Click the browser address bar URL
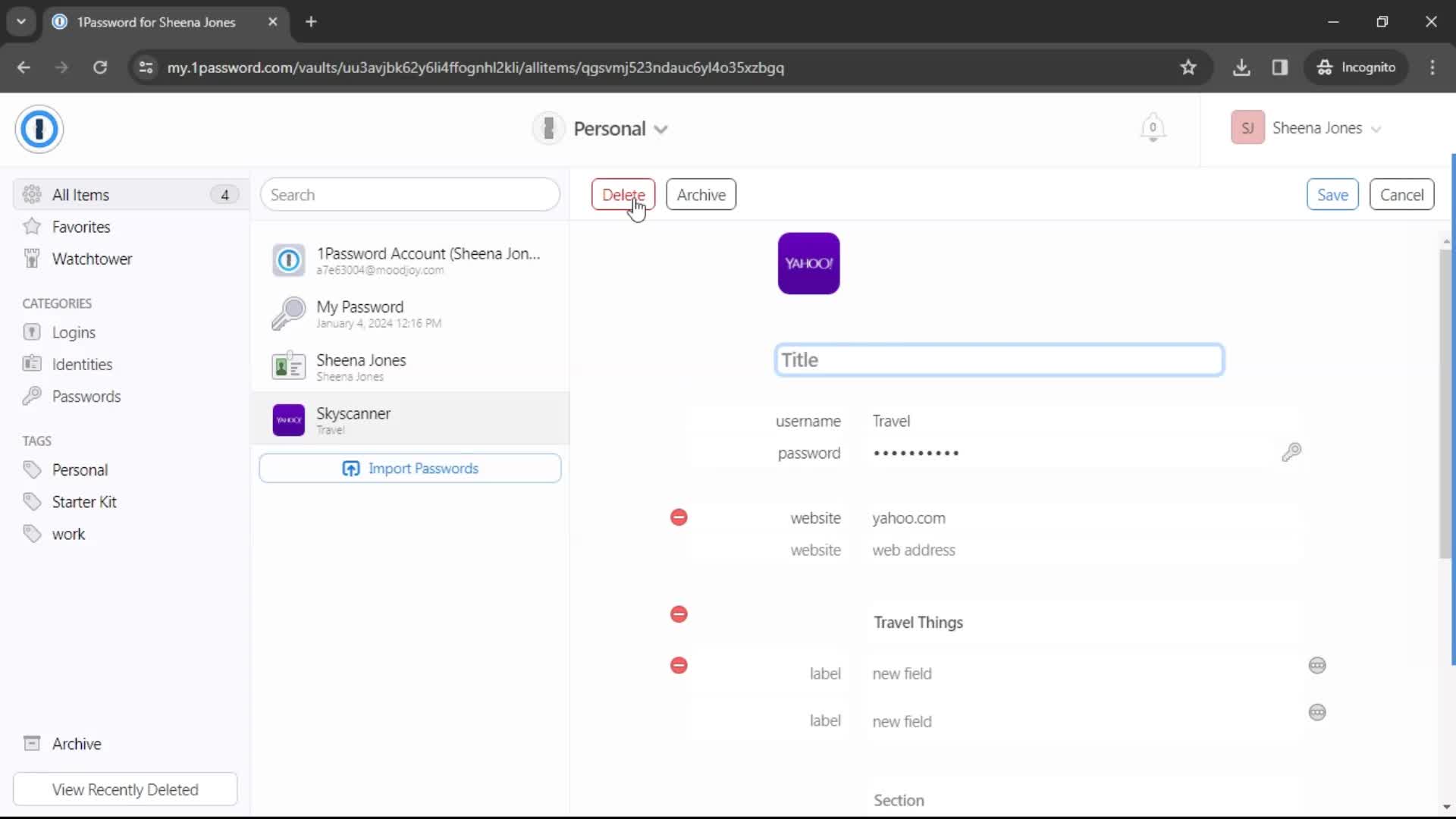 point(475,67)
